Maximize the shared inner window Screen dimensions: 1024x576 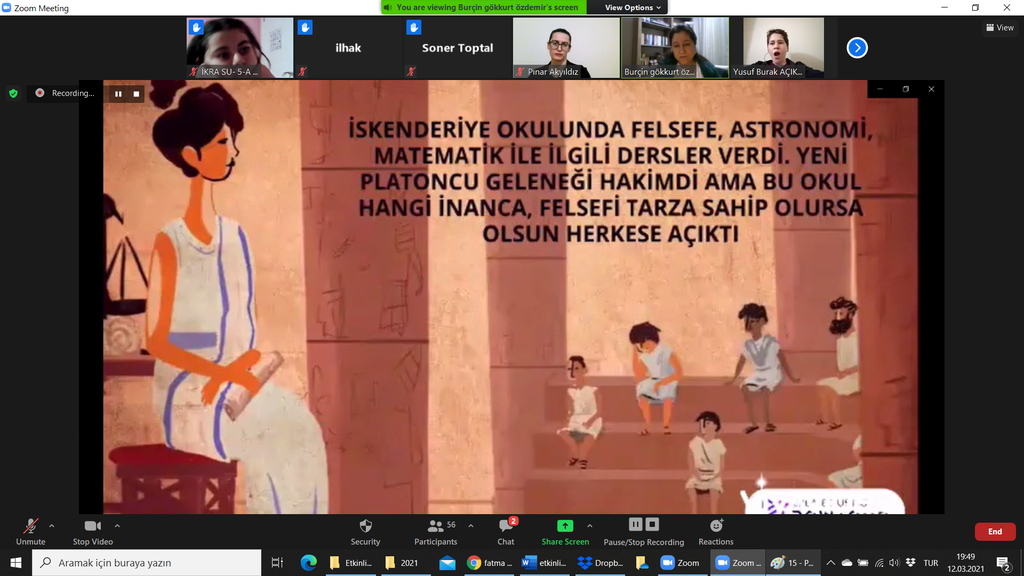(x=906, y=89)
